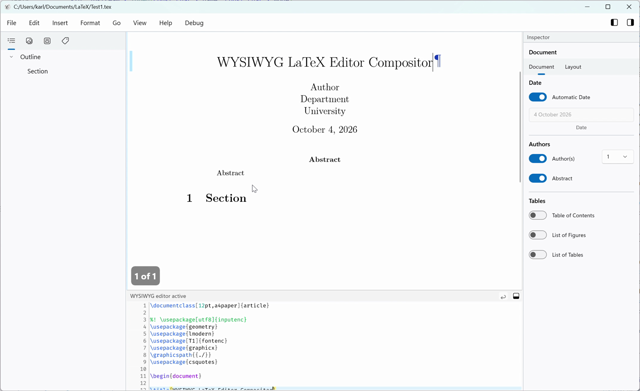Viewport: 640px width, 391px height.
Task: Open the Debug menu
Action: coord(194,23)
